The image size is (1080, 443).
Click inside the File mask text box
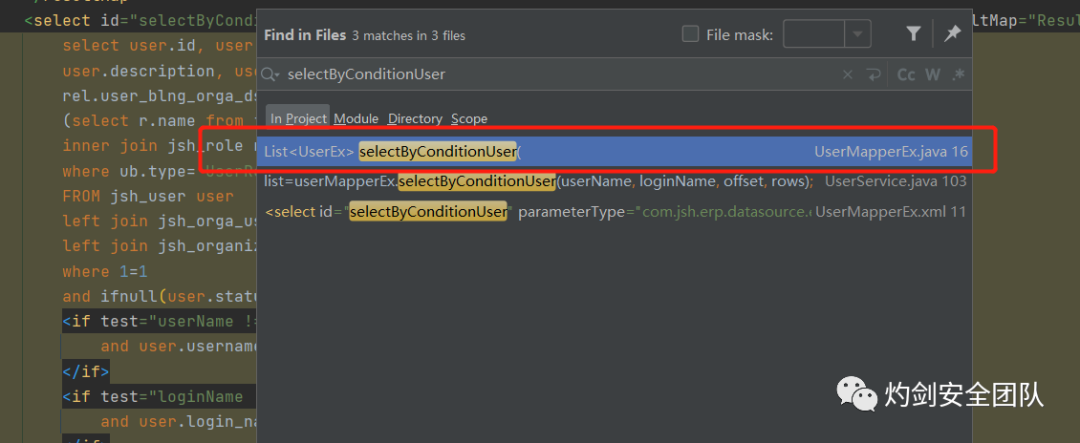point(813,34)
